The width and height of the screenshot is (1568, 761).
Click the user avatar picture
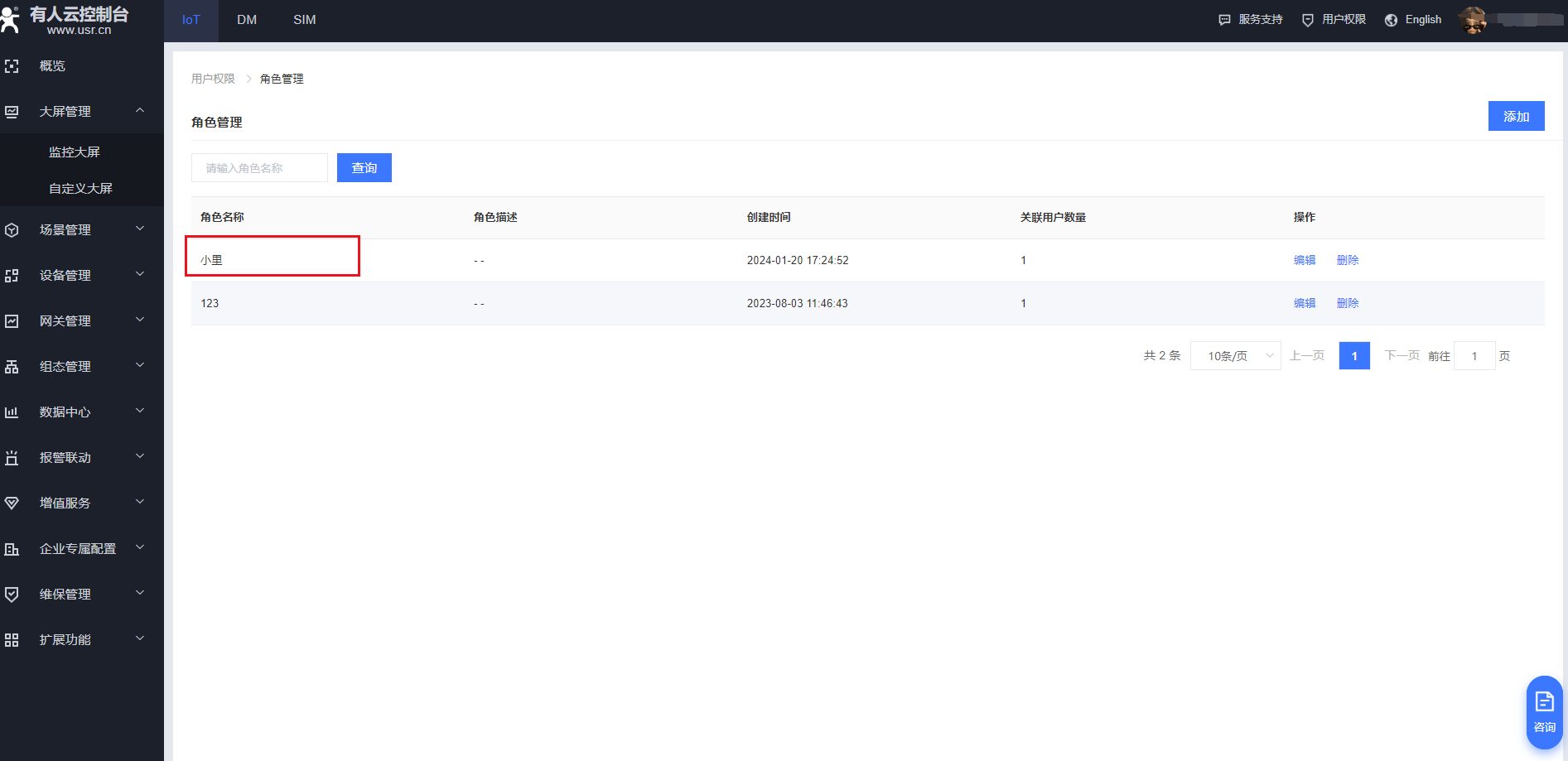click(x=1472, y=20)
